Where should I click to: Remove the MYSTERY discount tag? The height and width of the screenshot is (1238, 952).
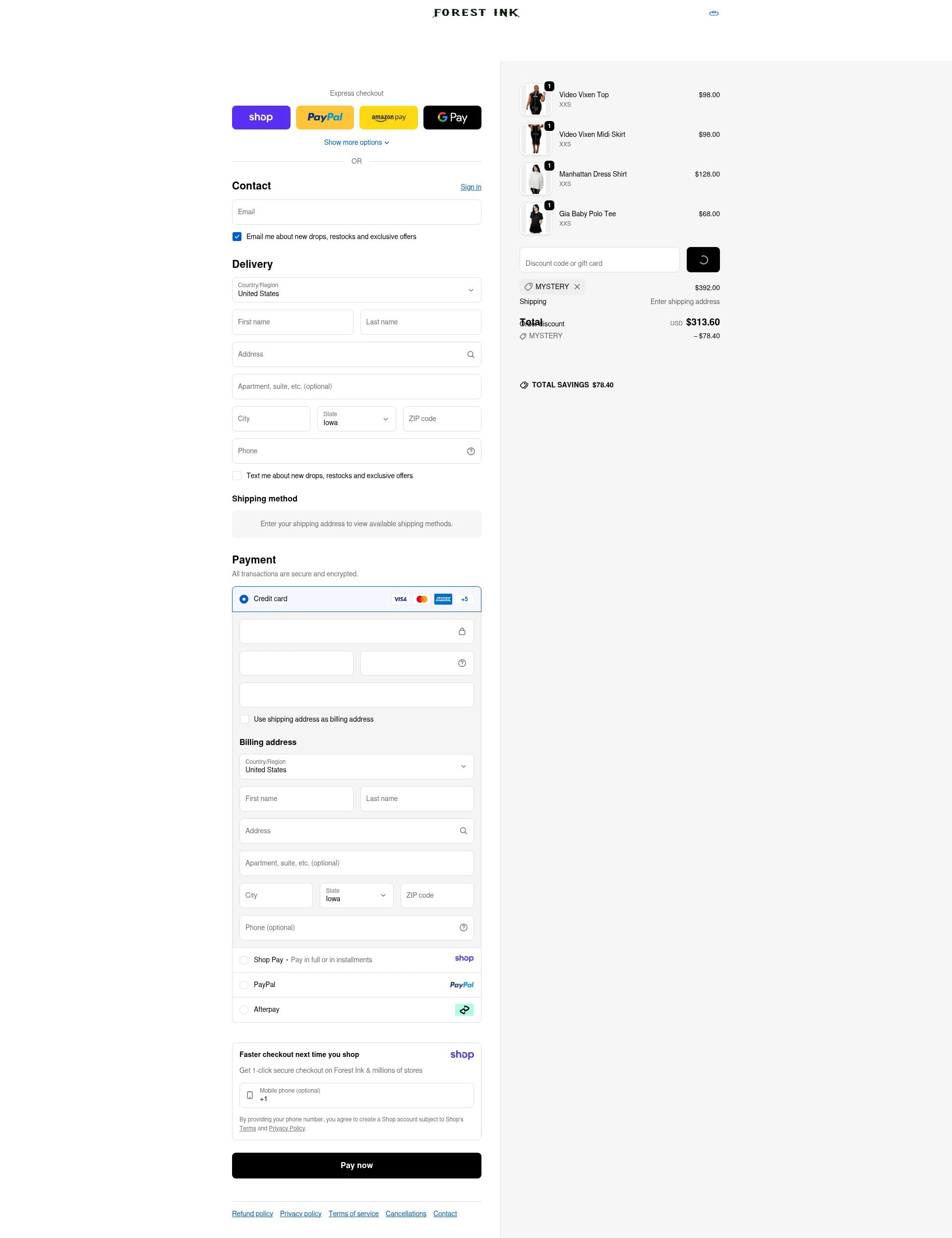pos(578,287)
